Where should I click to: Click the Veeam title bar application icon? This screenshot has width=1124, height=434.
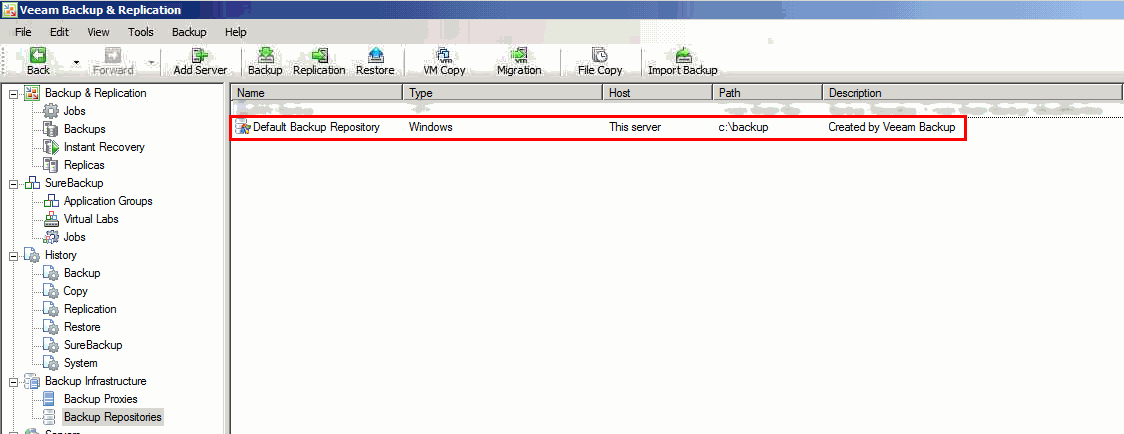pyautogui.click(x=9, y=9)
